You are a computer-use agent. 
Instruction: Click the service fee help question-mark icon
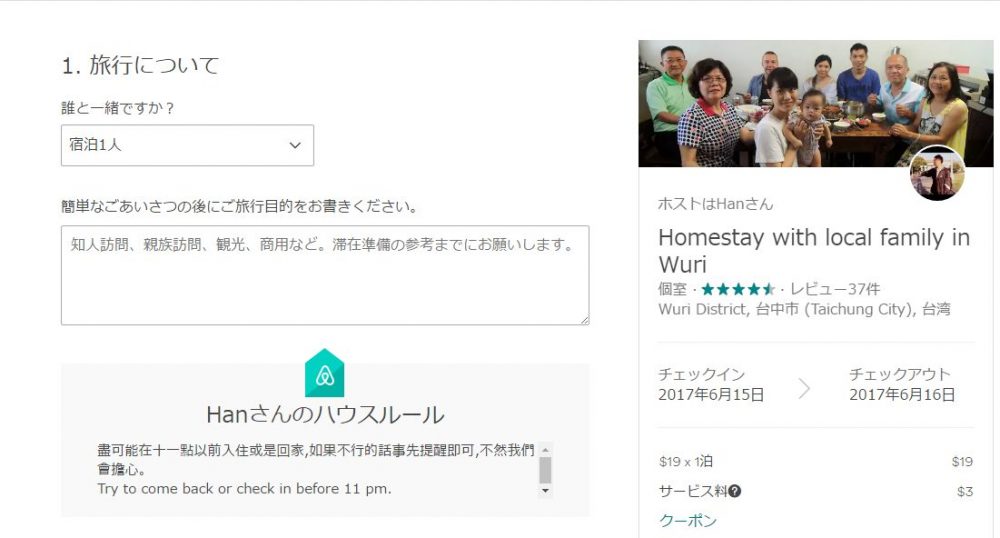[735, 491]
